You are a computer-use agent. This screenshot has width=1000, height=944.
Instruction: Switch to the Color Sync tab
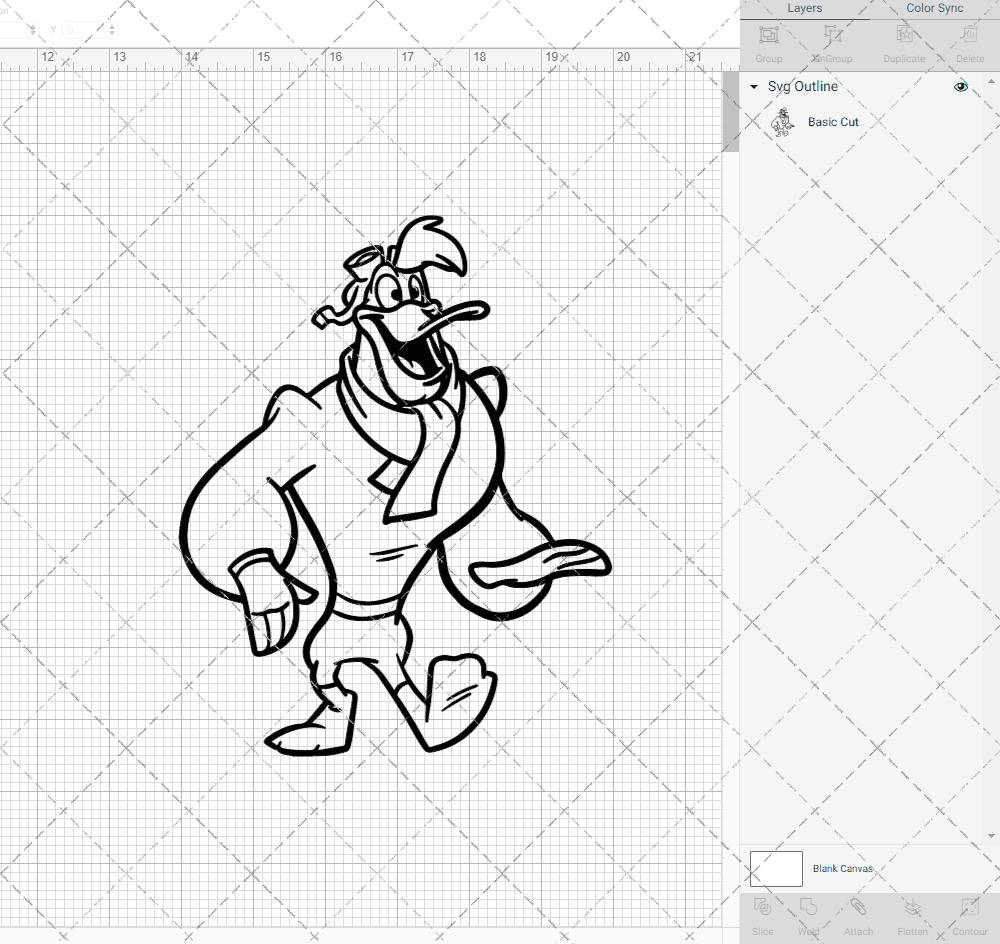point(934,8)
